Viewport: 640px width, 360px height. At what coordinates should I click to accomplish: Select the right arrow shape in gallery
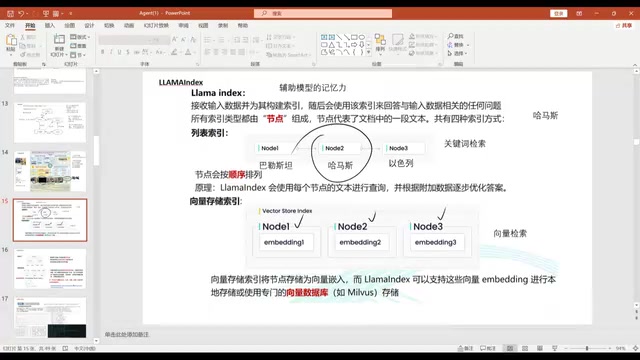point(354,44)
